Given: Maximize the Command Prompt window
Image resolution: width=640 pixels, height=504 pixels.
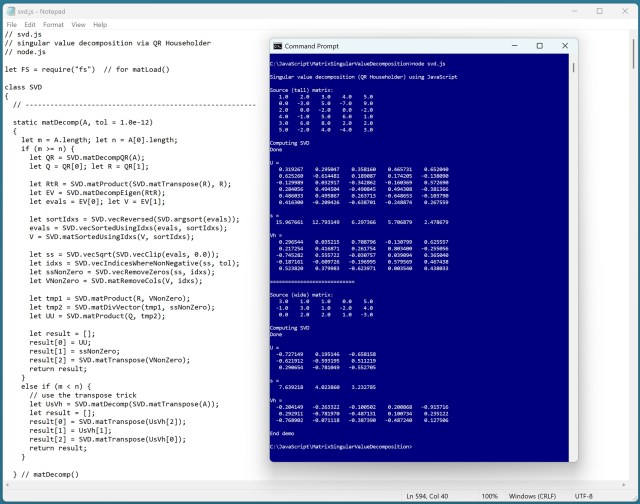Looking at the screenshot, I should click(x=539, y=46).
